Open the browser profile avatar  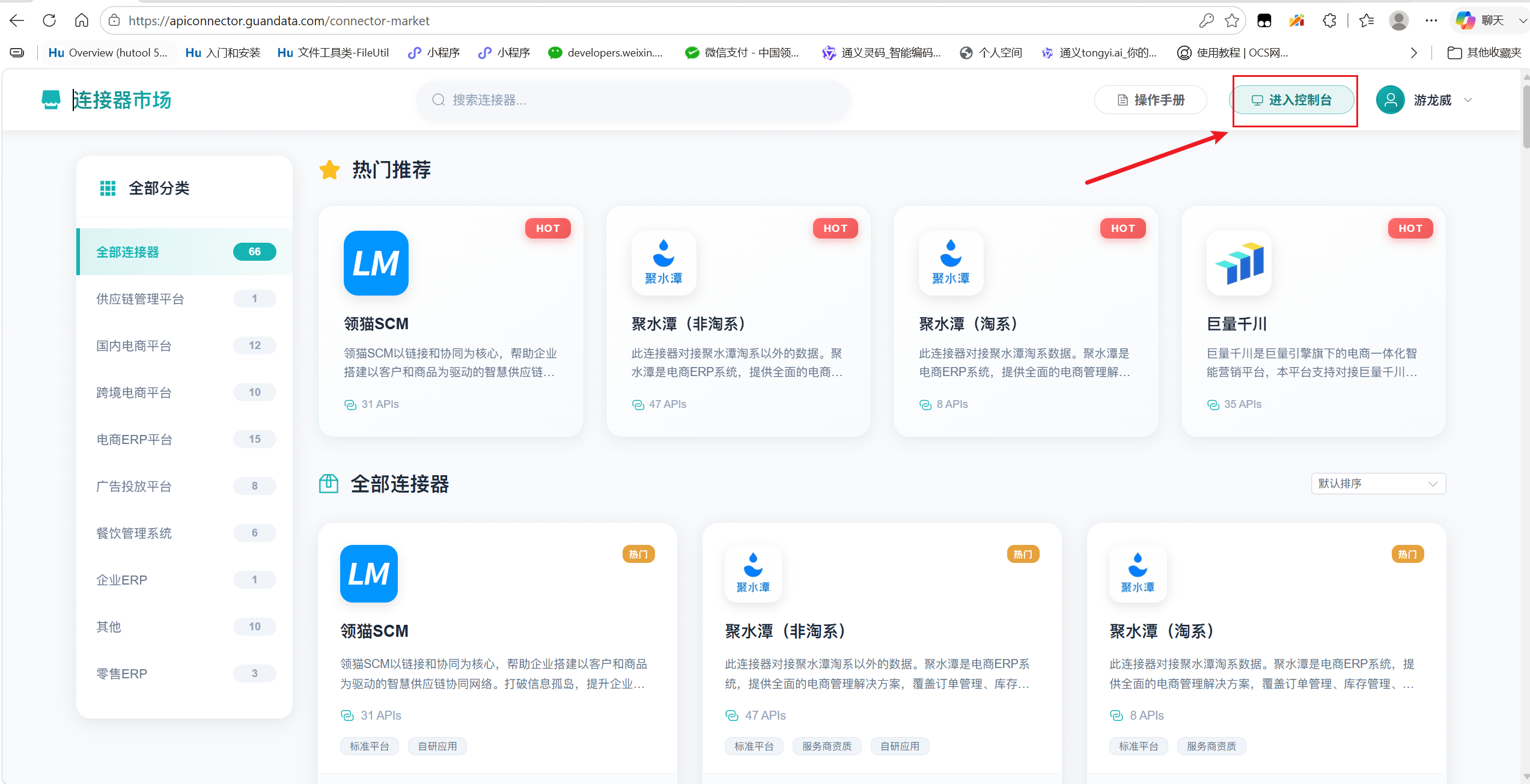[1399, 20]
